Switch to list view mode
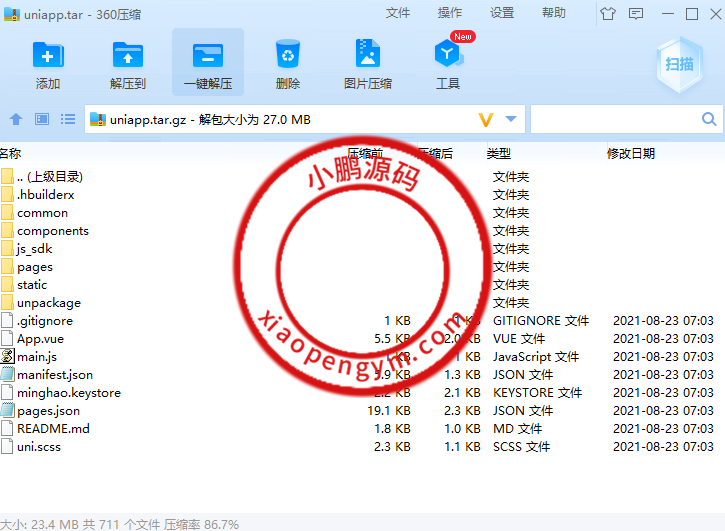 [x=68, y=119]
